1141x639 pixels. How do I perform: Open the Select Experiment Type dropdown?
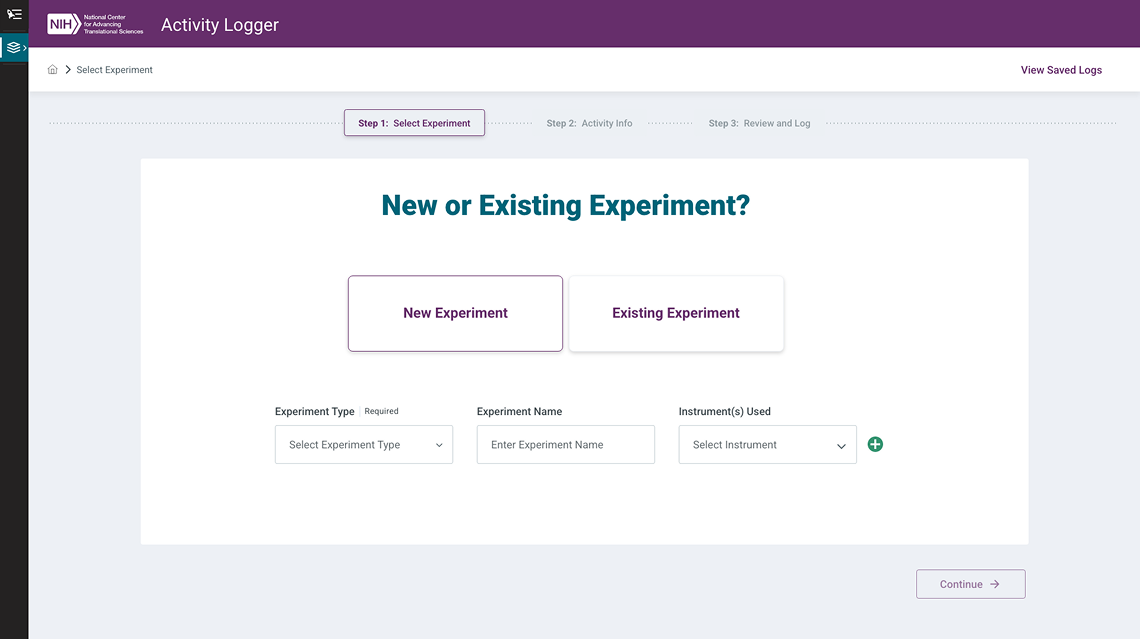pyautogui.click(x=363, y=444)
